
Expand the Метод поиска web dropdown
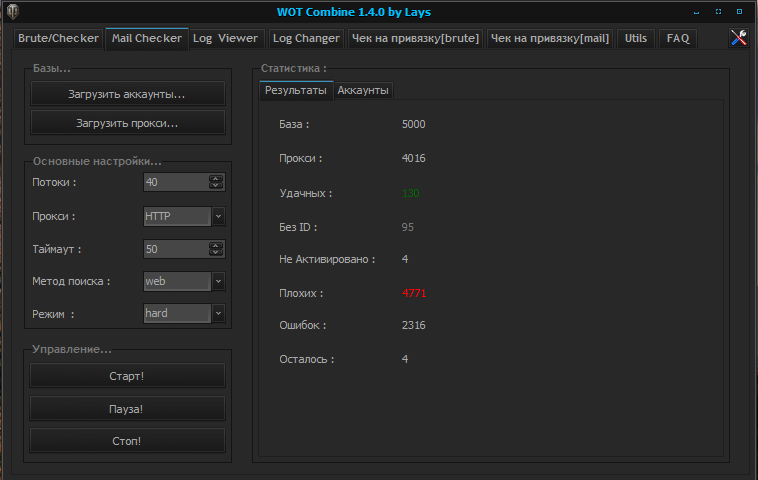(x=219, y=281)
